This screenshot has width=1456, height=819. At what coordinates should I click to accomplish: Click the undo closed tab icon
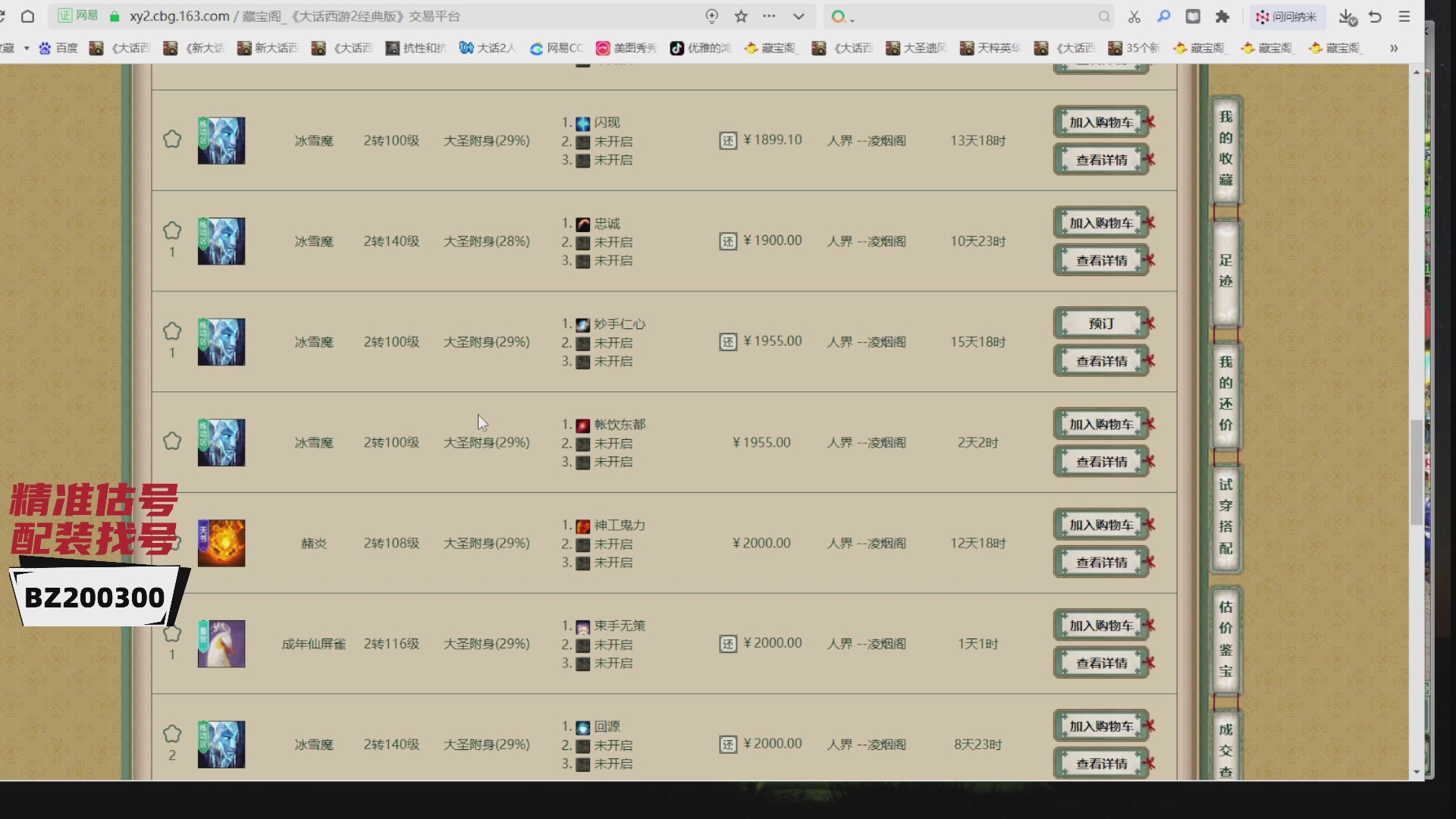(x=1375, y=16)
